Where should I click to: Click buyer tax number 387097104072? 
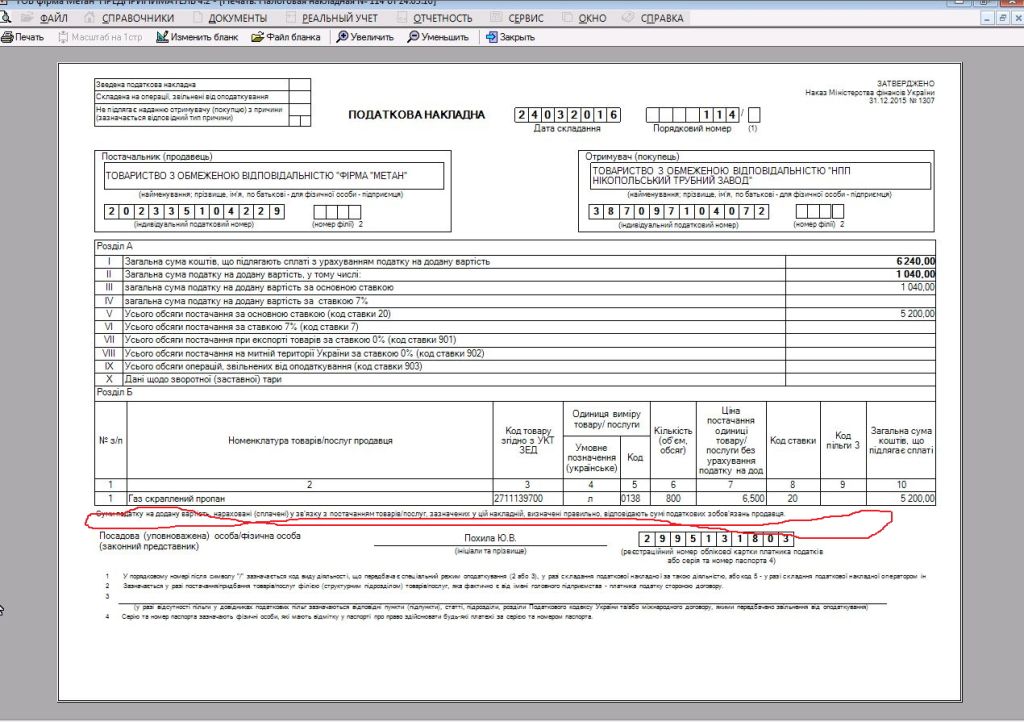click(x=678, y=212)
